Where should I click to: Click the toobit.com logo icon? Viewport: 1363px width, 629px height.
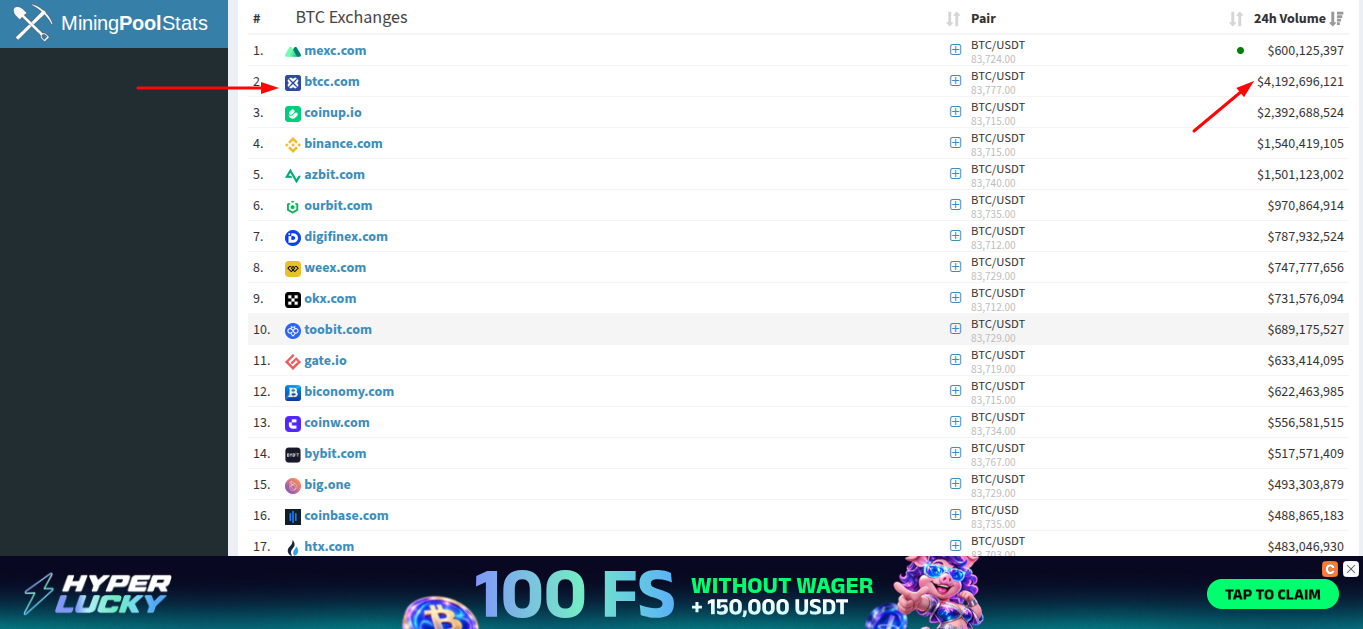tap(293, 330)
